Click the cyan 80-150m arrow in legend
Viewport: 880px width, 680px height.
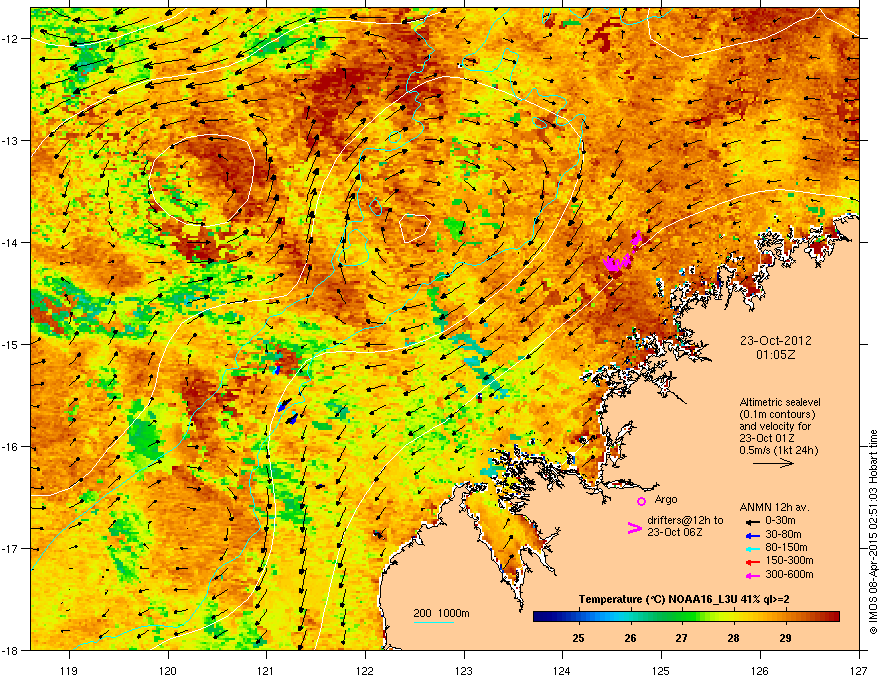click(x=753, y=548)
